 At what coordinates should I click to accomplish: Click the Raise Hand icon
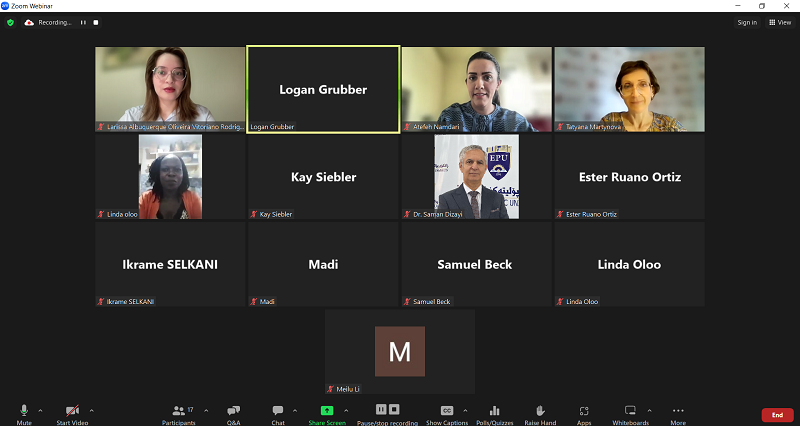click(540, 411)
